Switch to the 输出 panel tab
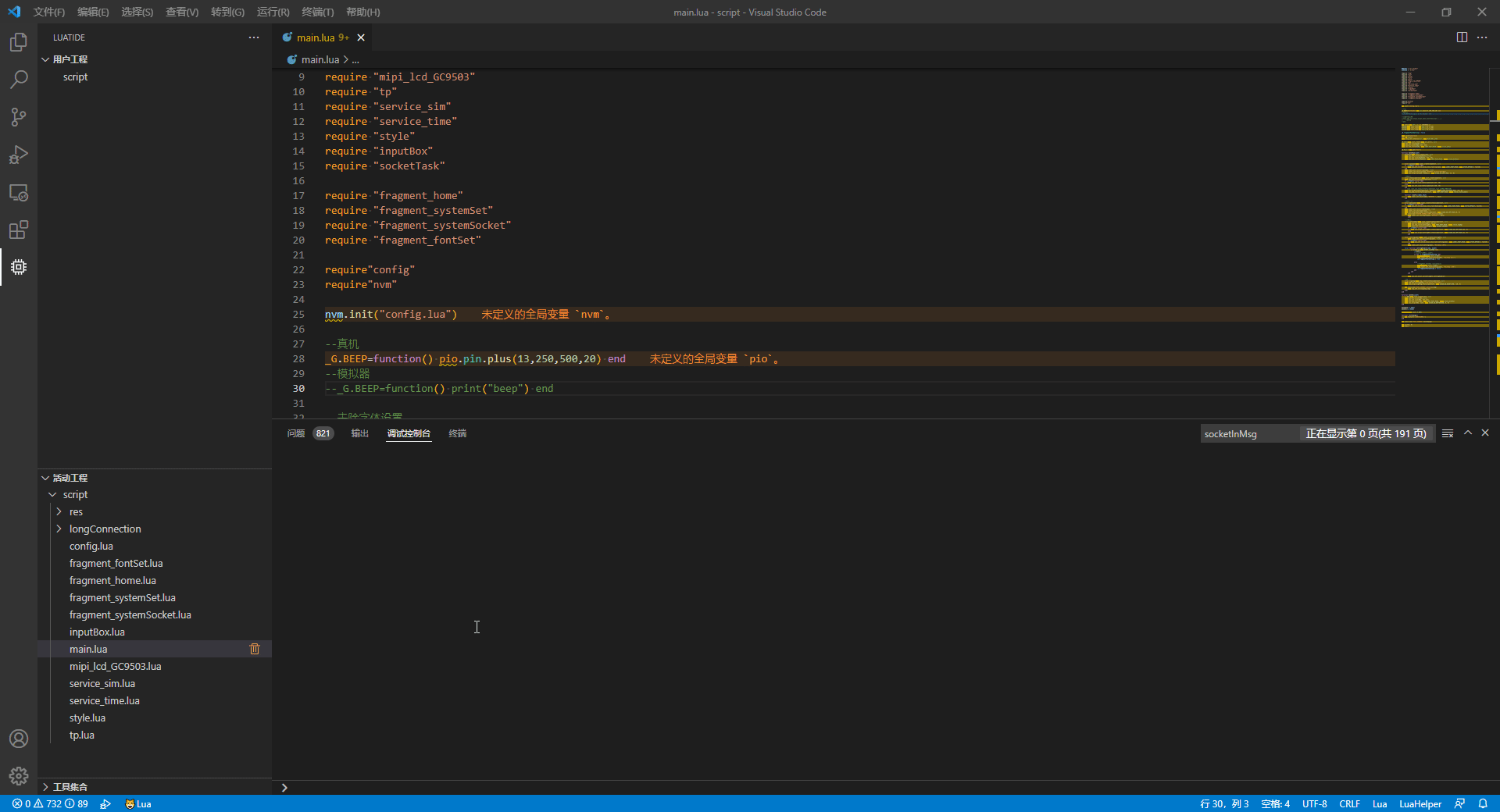The image size is (1500, 812). click(x=359, y=433)
